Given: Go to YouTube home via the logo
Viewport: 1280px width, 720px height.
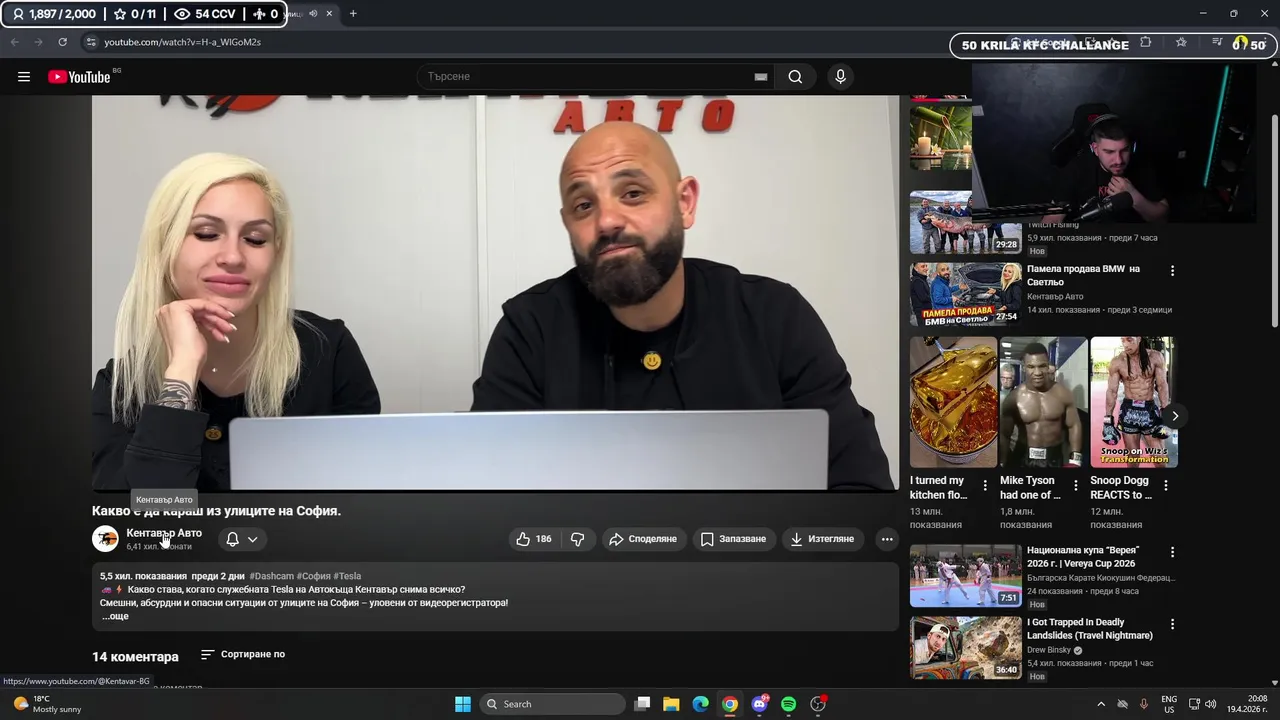Looking at the screenshot, I should pos(79,77).
